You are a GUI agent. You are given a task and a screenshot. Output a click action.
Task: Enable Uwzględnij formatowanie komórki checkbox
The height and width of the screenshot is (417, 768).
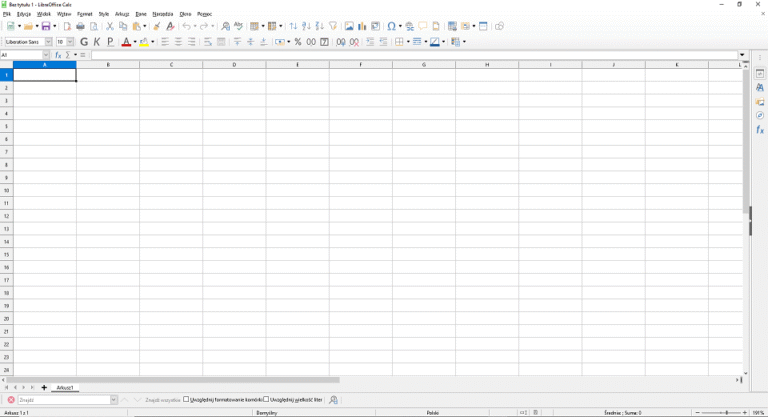tap(186, 400)
